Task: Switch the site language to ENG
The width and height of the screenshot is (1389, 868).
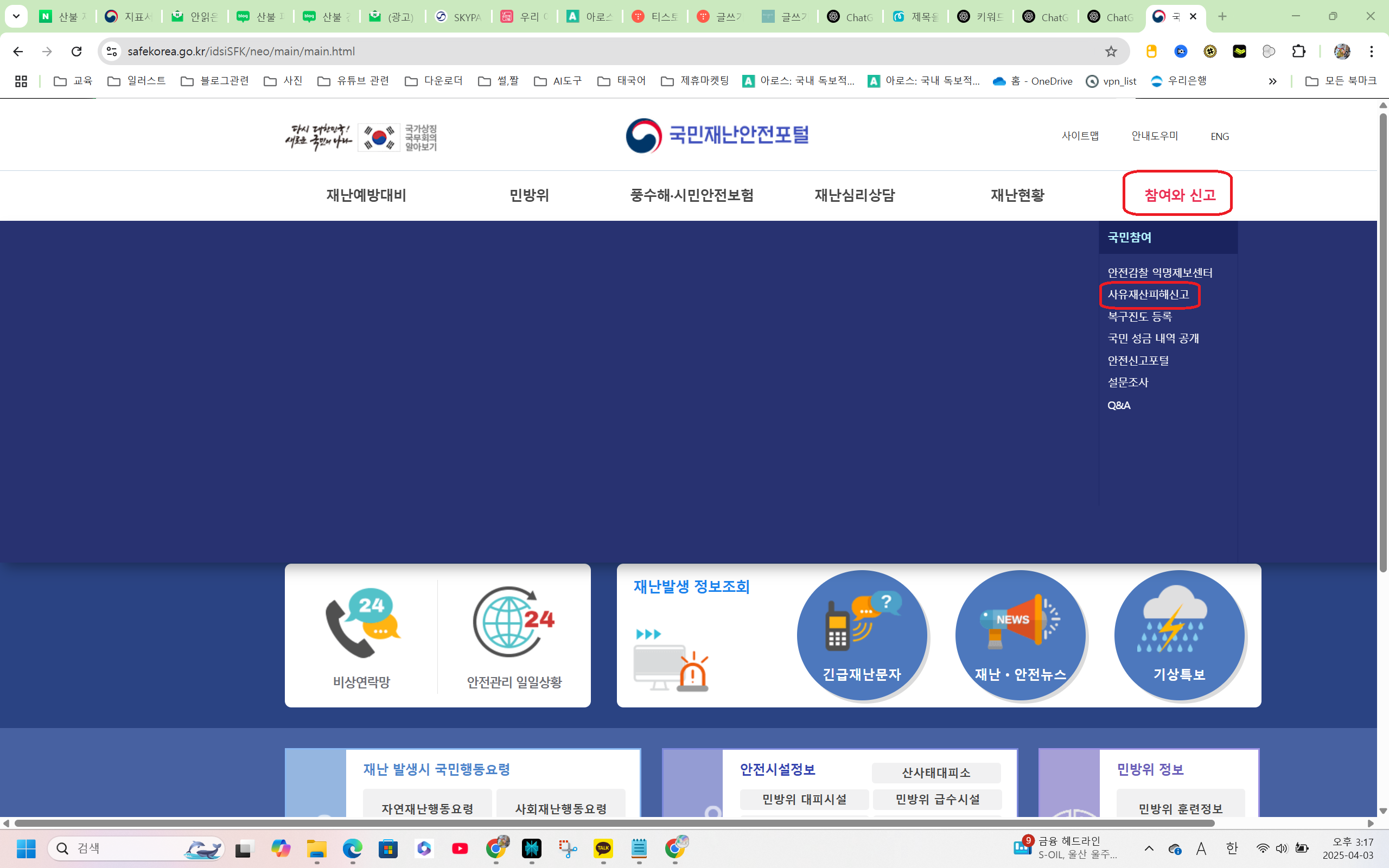Action: pos(1219,137)
